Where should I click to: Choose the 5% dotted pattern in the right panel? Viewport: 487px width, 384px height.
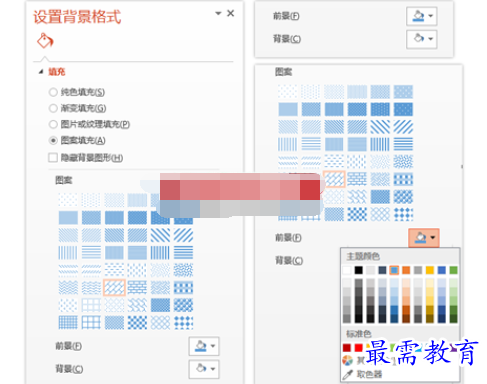click(288, 92)
